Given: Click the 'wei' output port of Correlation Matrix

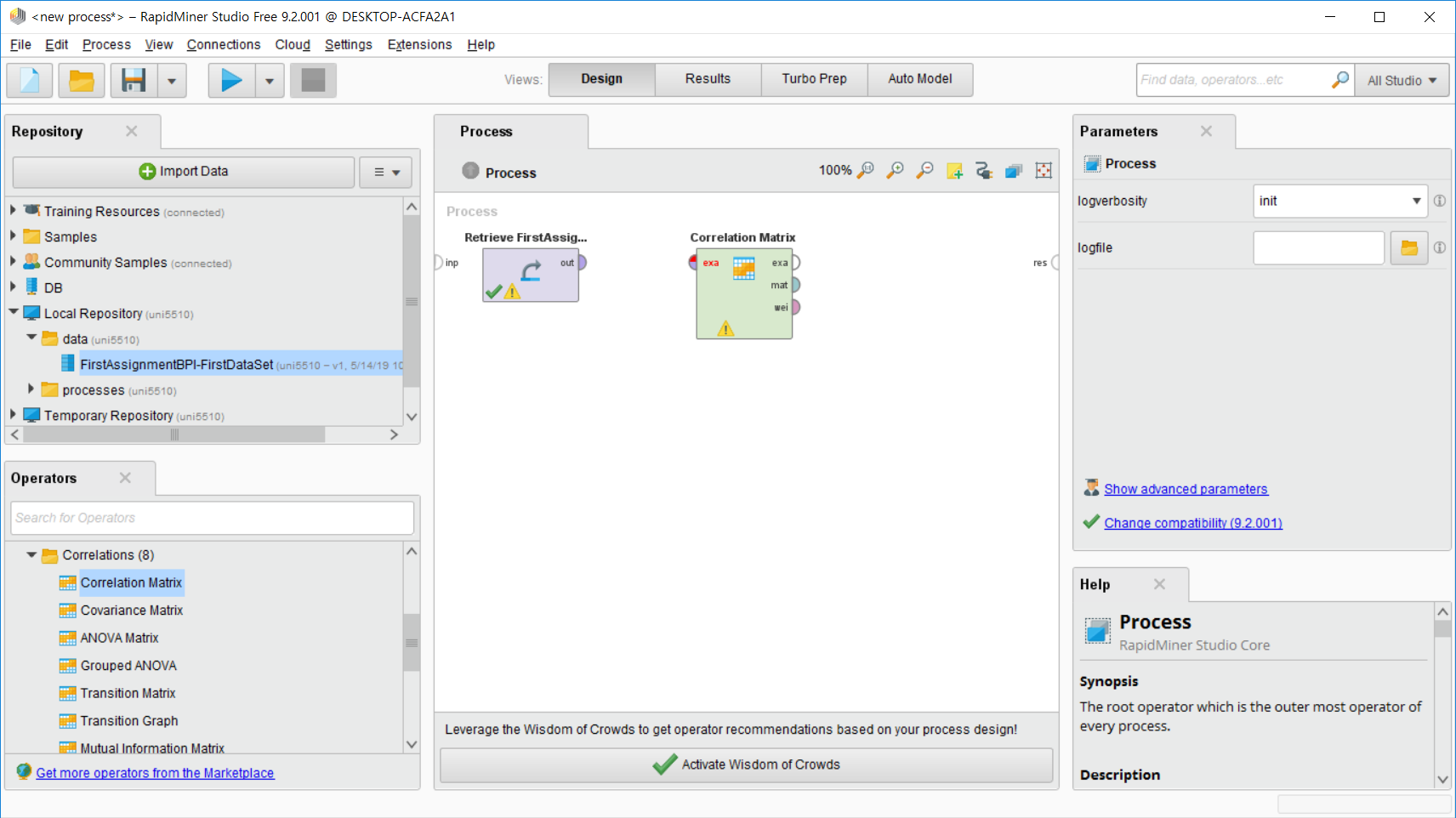Looking at the screenshot, I should coord(796,307).
